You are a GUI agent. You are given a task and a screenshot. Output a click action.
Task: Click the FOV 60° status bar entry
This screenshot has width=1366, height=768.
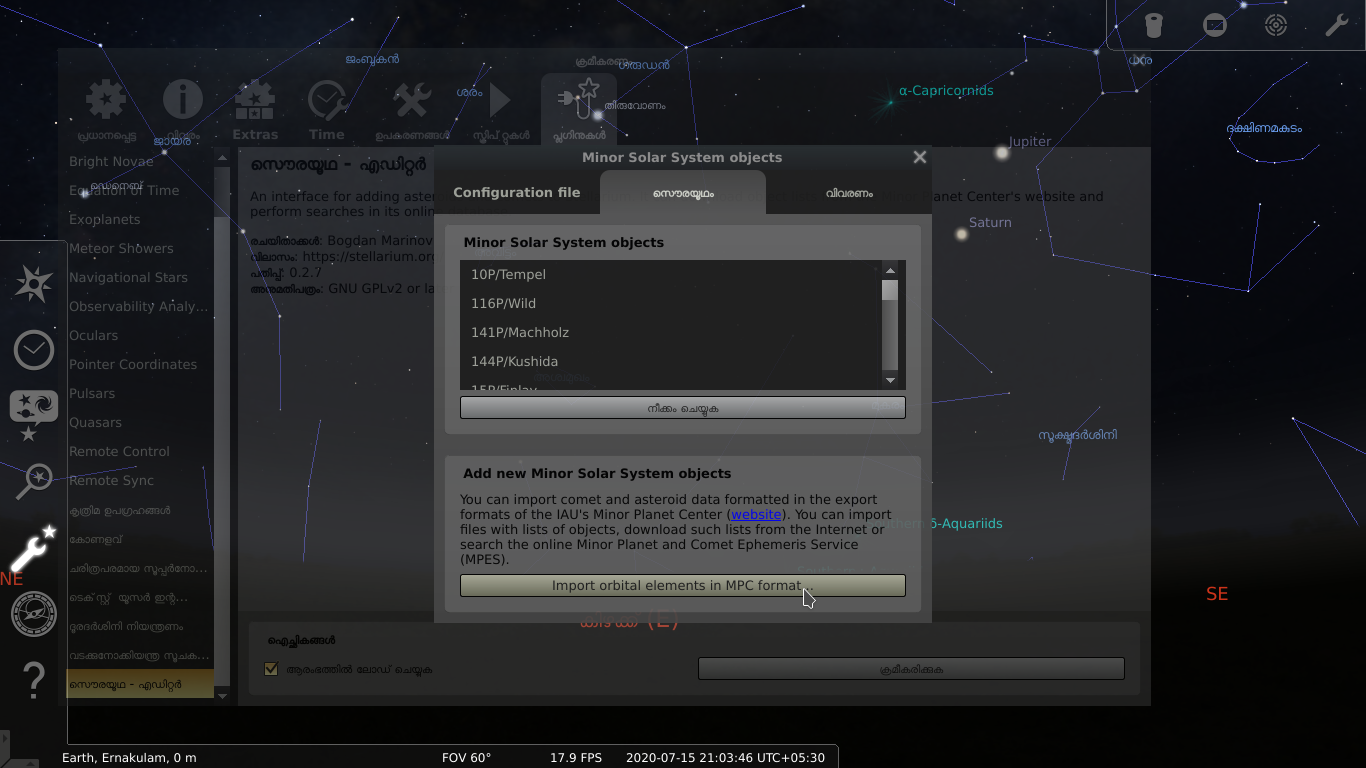coord(467,758)
